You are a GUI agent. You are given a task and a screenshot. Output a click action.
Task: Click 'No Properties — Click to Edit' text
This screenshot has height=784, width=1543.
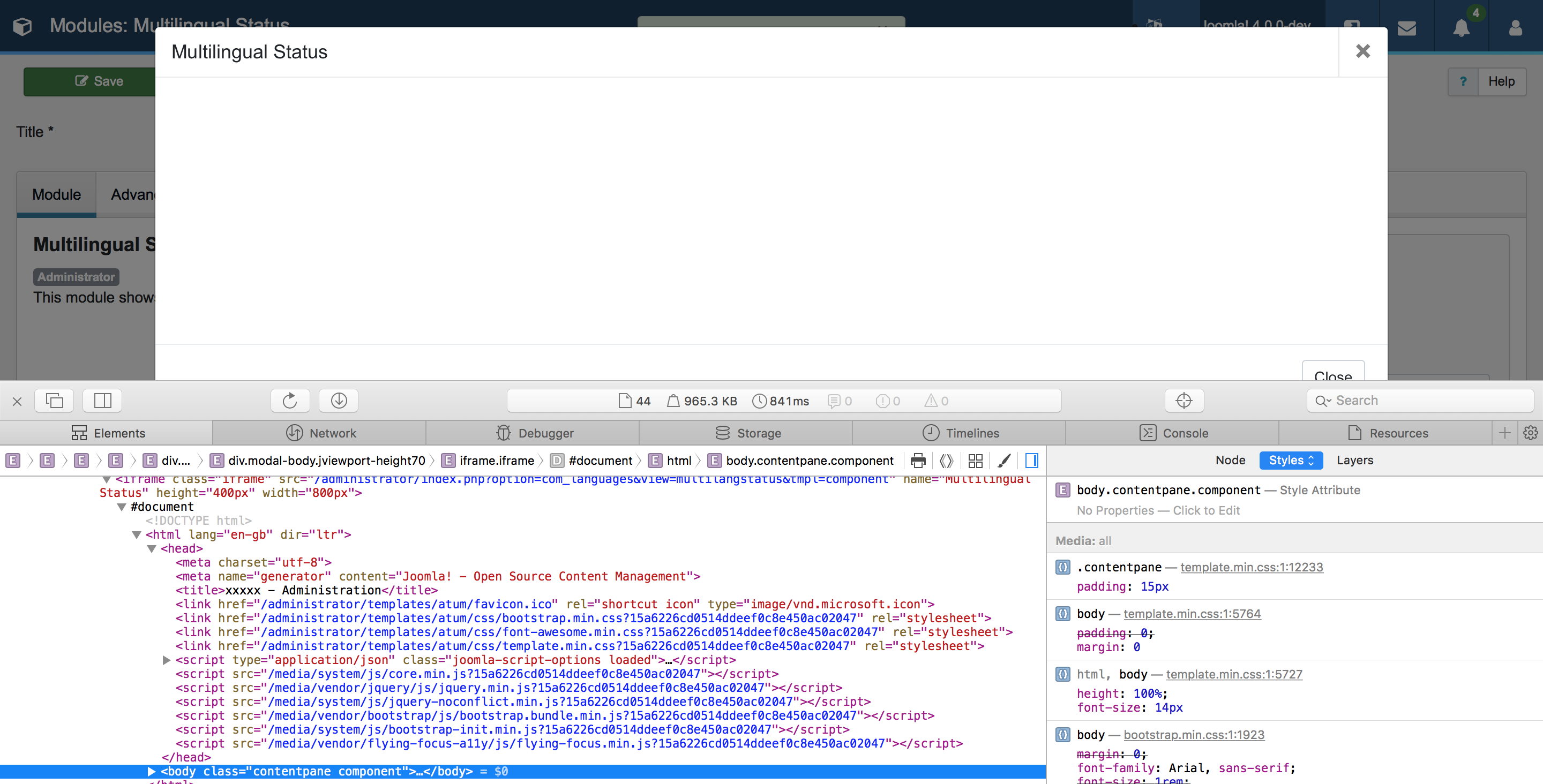coord(1158,511)
